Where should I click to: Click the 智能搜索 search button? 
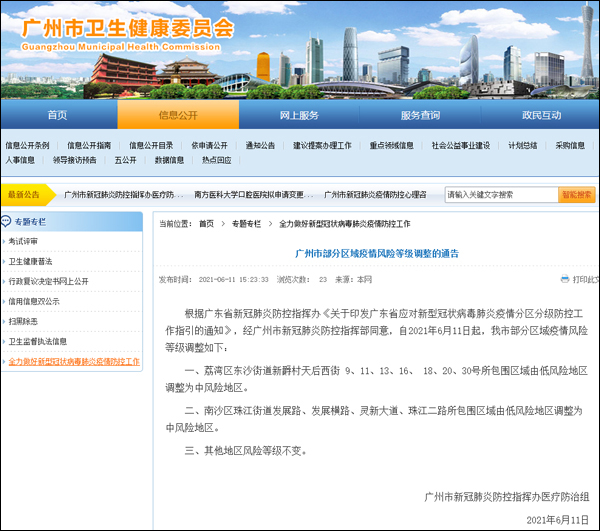tap(576, 194)
